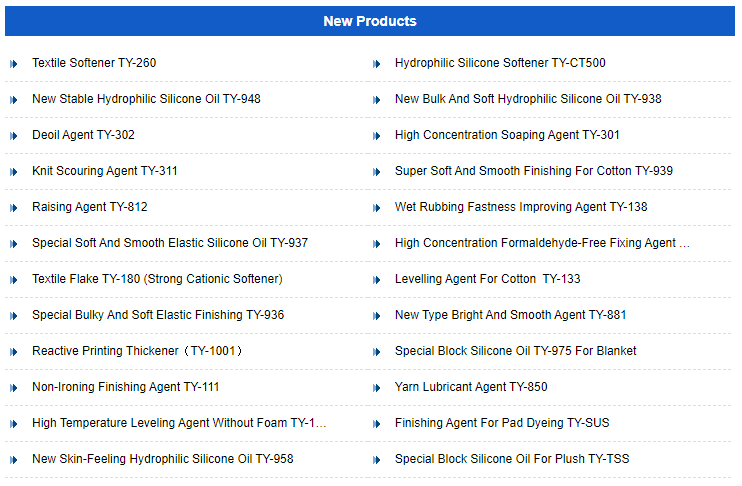View Wet Rubbing Fastness Improving Agent TY-138
742x486 pixels.
[x=521, y=207]
